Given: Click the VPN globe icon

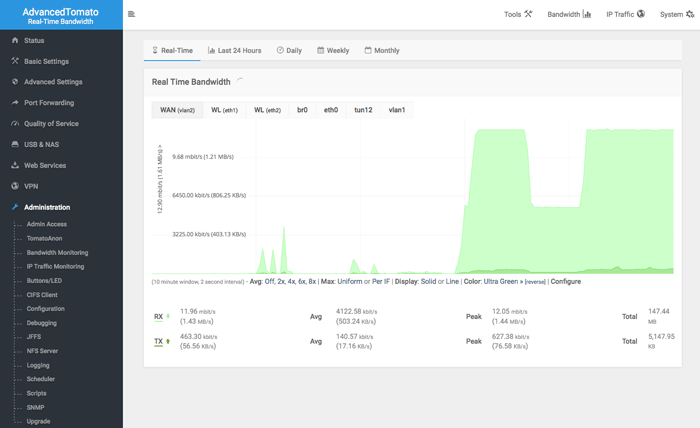Looking at the screenshot, I should point(15,186).
